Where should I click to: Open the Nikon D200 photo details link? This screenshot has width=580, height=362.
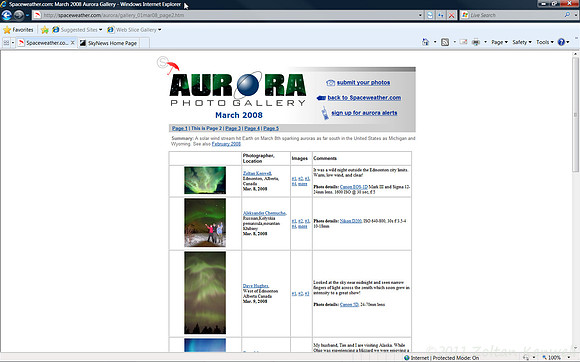point(351,221)
